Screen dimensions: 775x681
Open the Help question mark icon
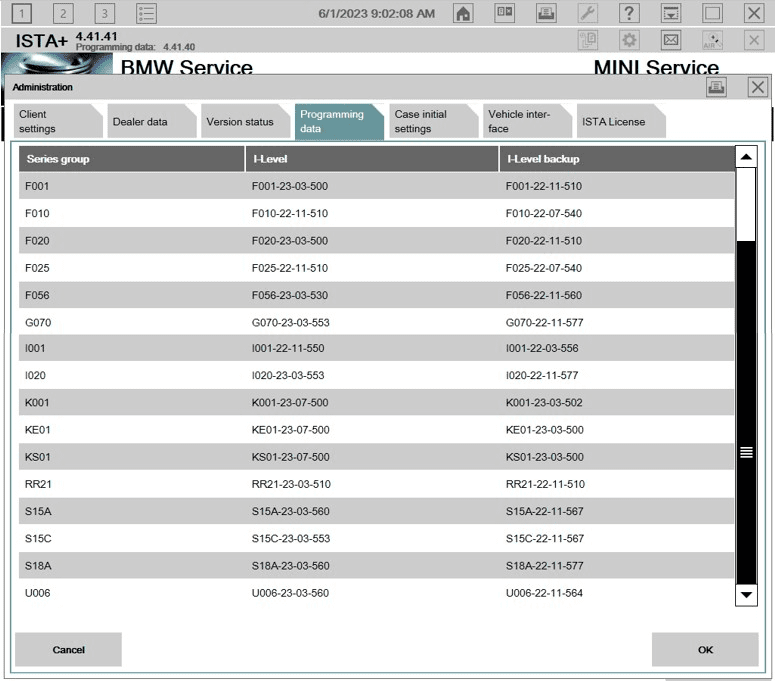click(629, 13)
